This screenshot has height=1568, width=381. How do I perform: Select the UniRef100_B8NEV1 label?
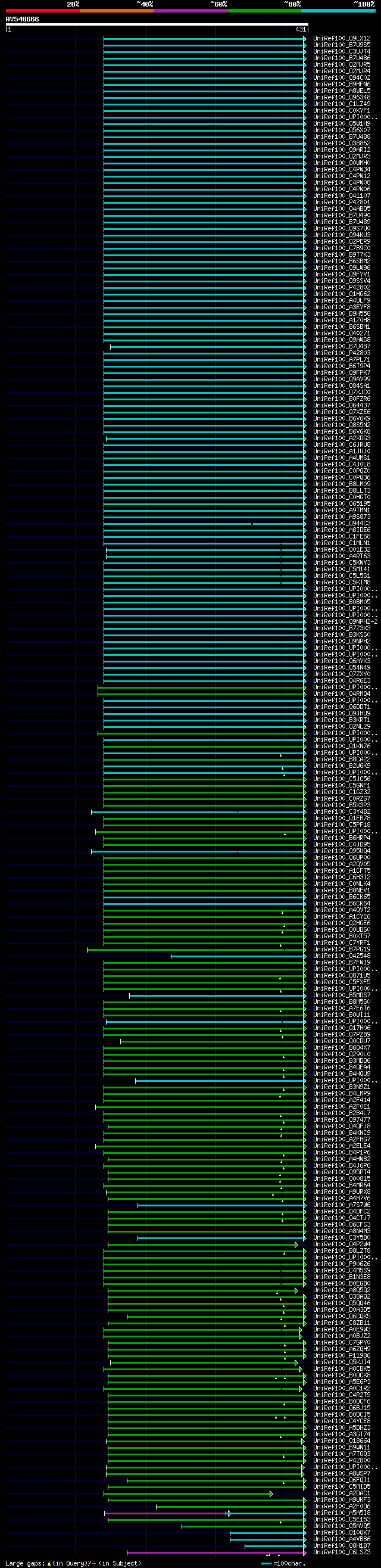(342, 891)
